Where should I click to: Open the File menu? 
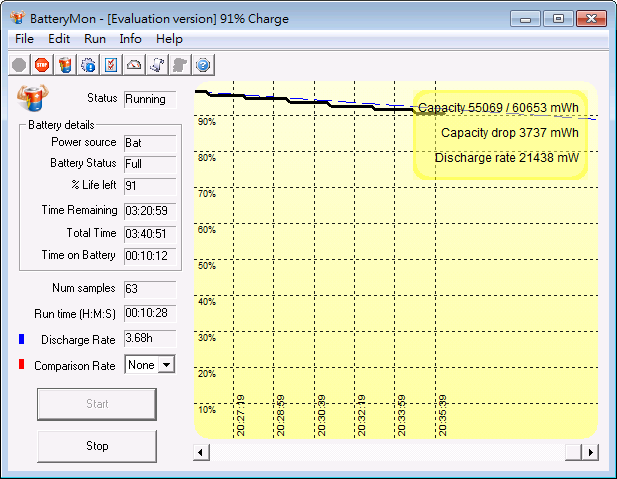click(x=24, y=39)
